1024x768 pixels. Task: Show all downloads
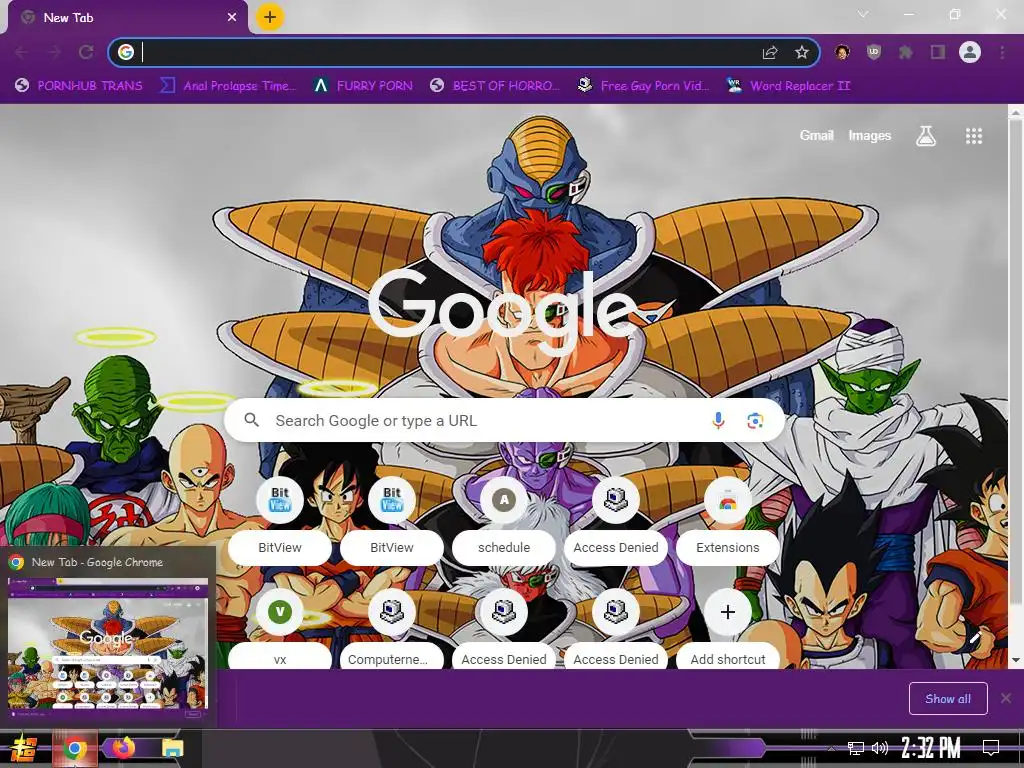pyautogui.click(x=948, y=699)
